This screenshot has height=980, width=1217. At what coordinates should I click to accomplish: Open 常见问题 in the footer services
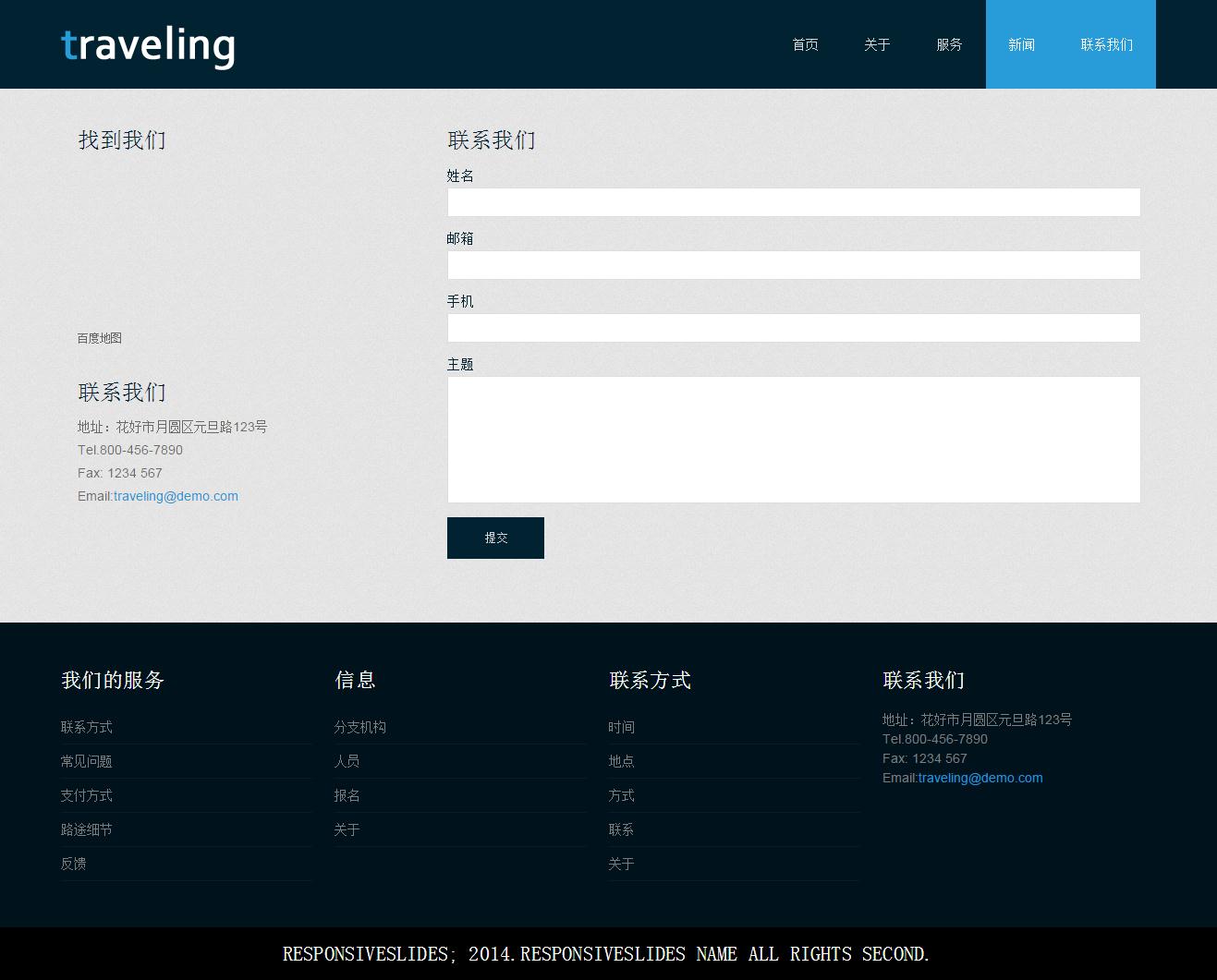(87, 761)
